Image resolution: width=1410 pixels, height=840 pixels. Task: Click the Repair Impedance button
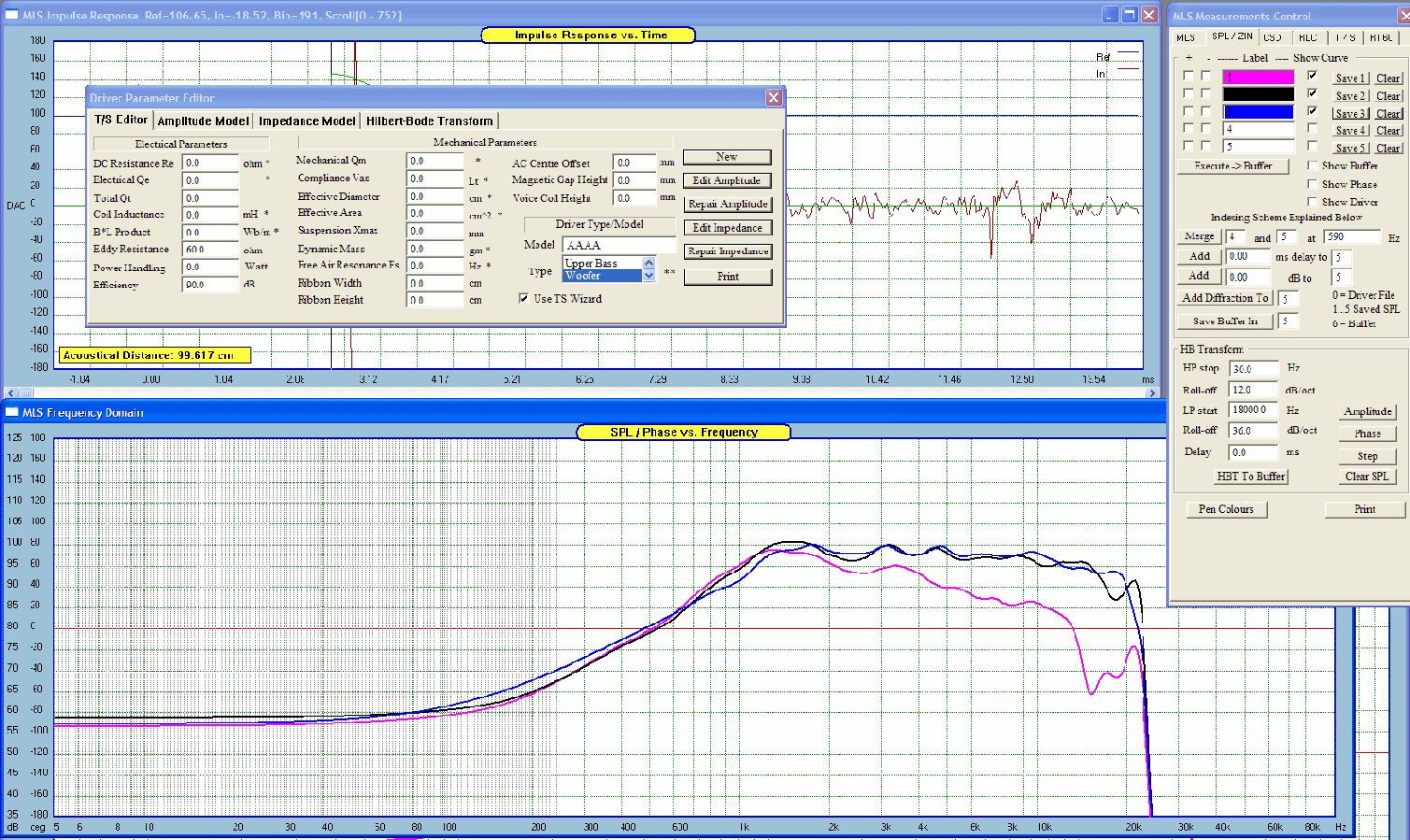click(728, 251)
